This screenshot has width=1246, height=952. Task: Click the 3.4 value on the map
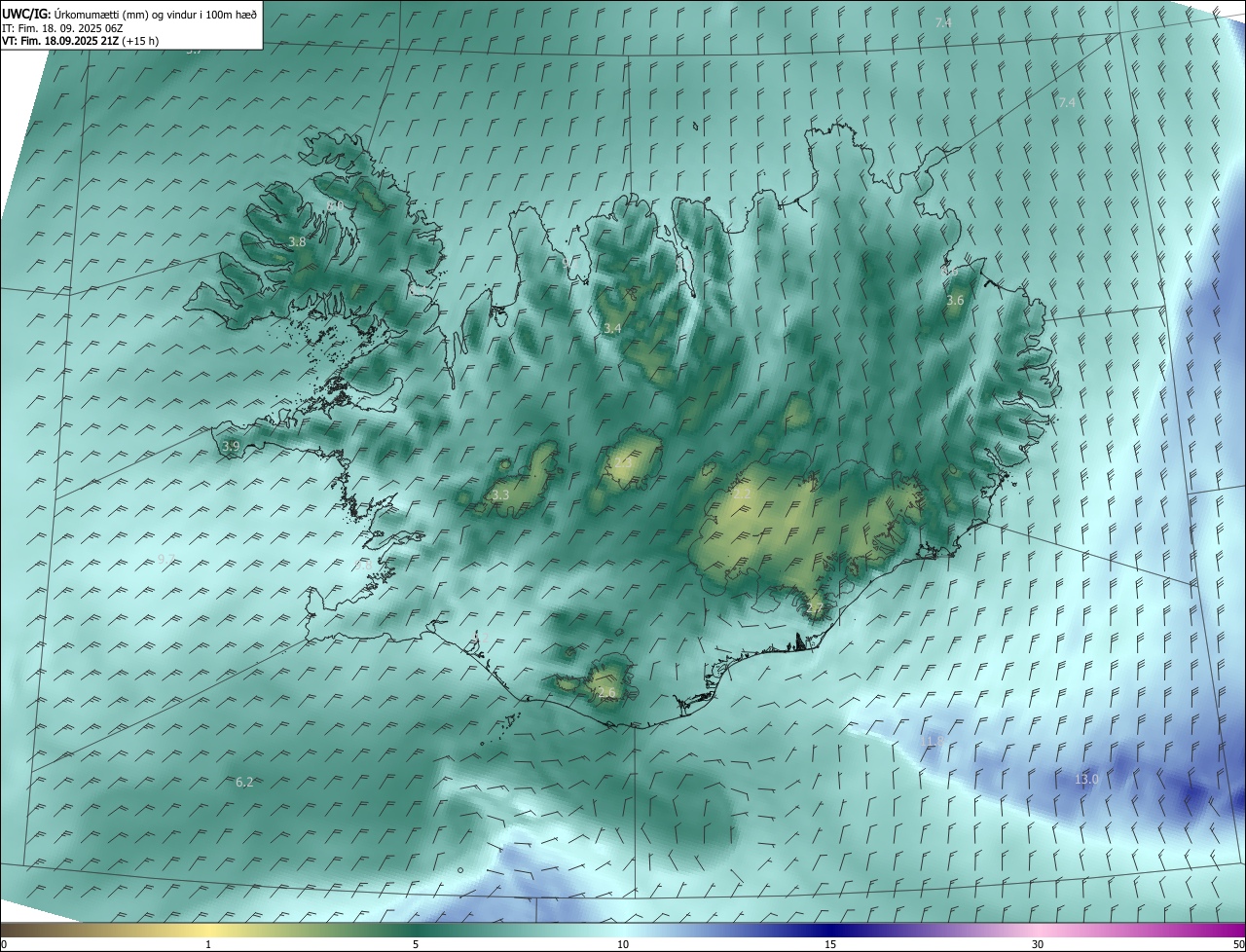pos(612,329)
